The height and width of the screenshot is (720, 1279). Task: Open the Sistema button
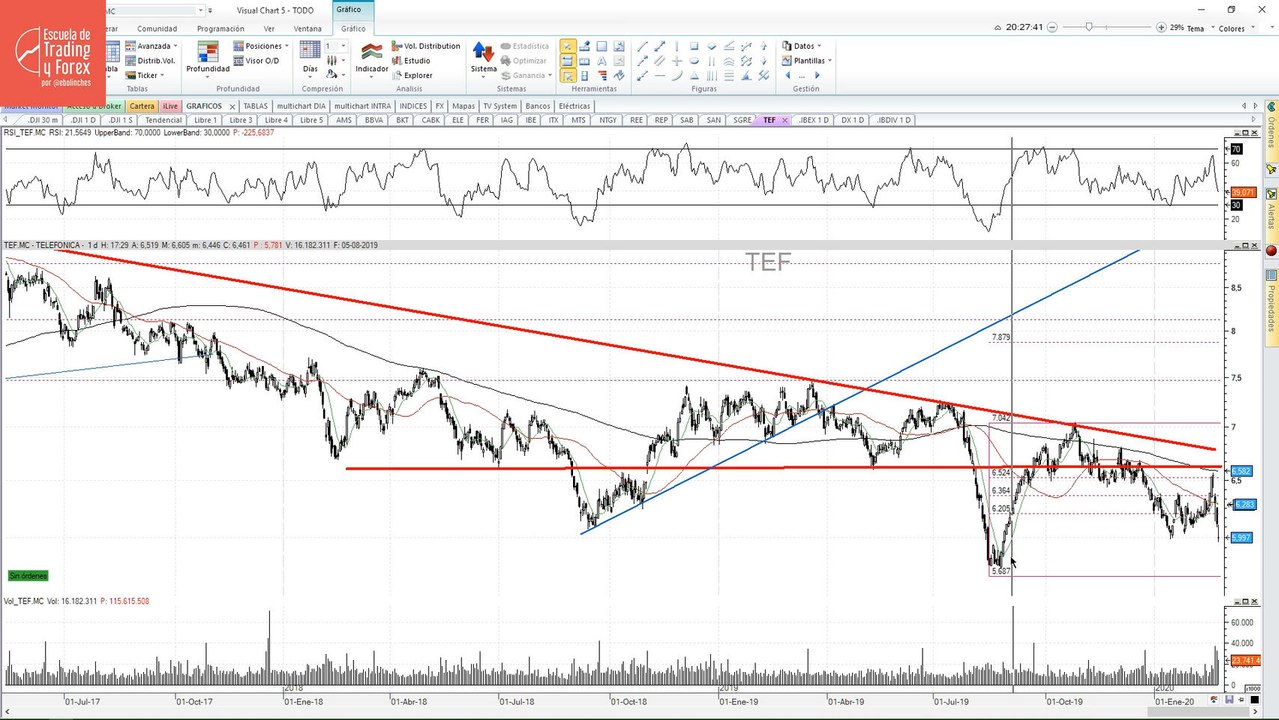coord(483,58)
